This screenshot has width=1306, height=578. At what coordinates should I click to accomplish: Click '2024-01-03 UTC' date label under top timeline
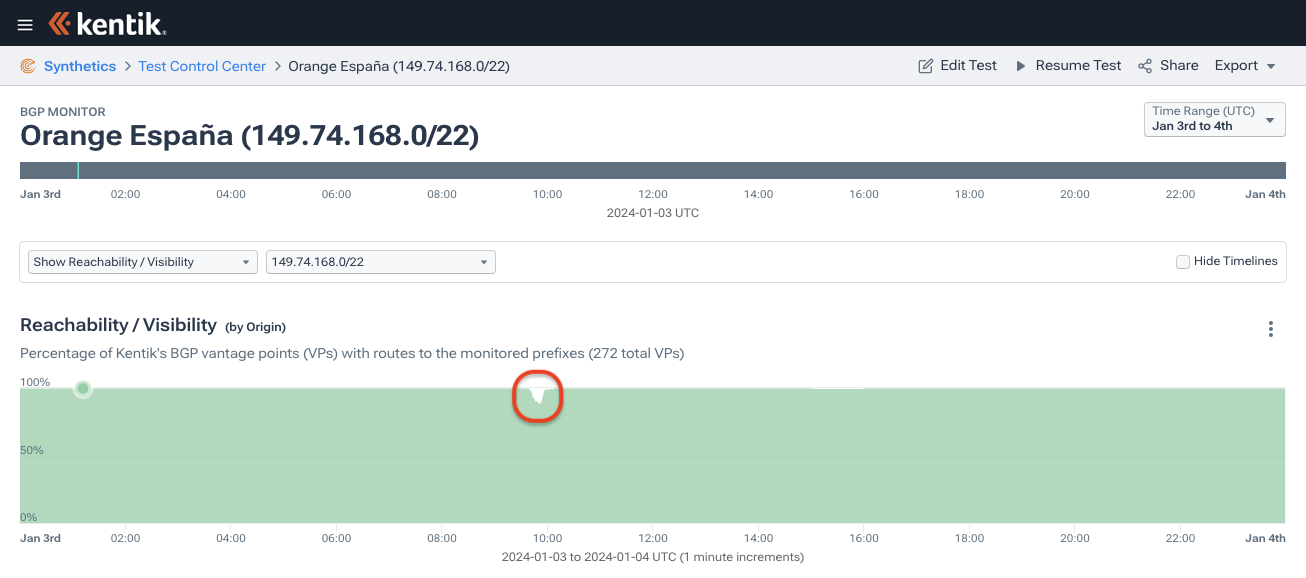click(653, 213)
